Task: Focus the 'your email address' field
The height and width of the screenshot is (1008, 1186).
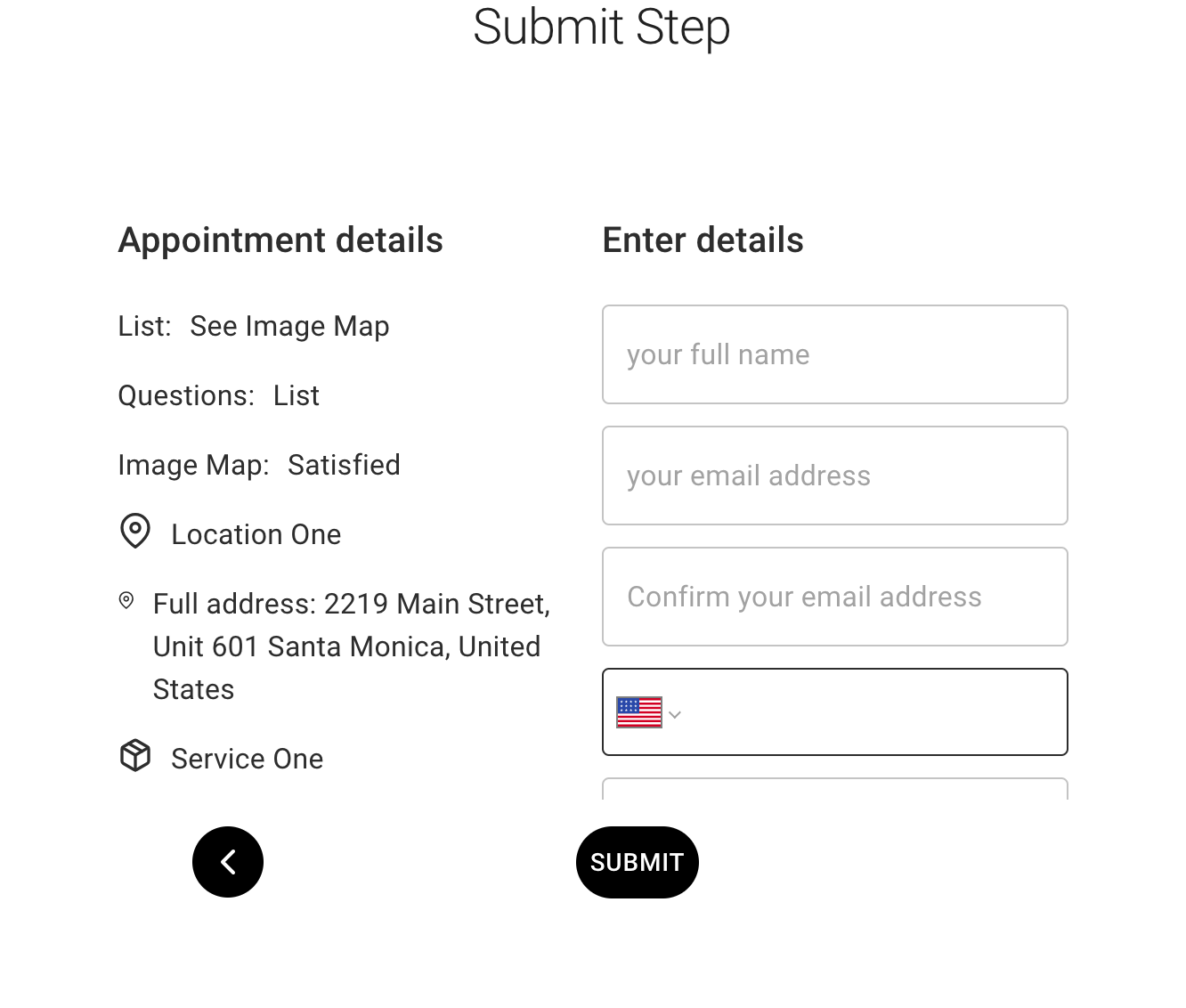Action: pyautogui.click(x=835, y=476)
